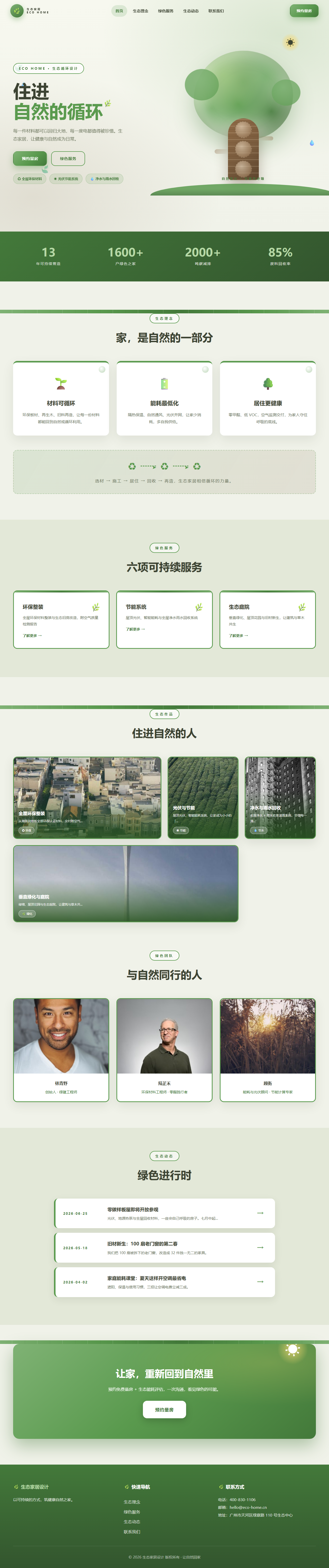Click the 节水 tag on 净水与雨水回收 project
Screen dimensions: 329x1568
point(259,830)
